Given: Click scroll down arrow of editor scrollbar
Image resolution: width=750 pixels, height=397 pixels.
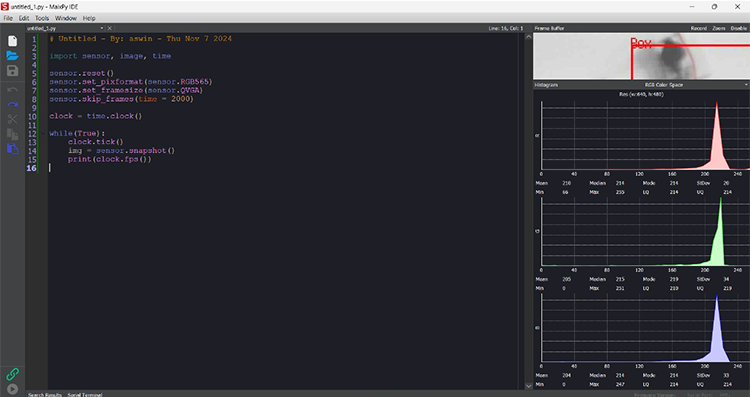Looking at the screenshot, I should [x=528, y=386].
